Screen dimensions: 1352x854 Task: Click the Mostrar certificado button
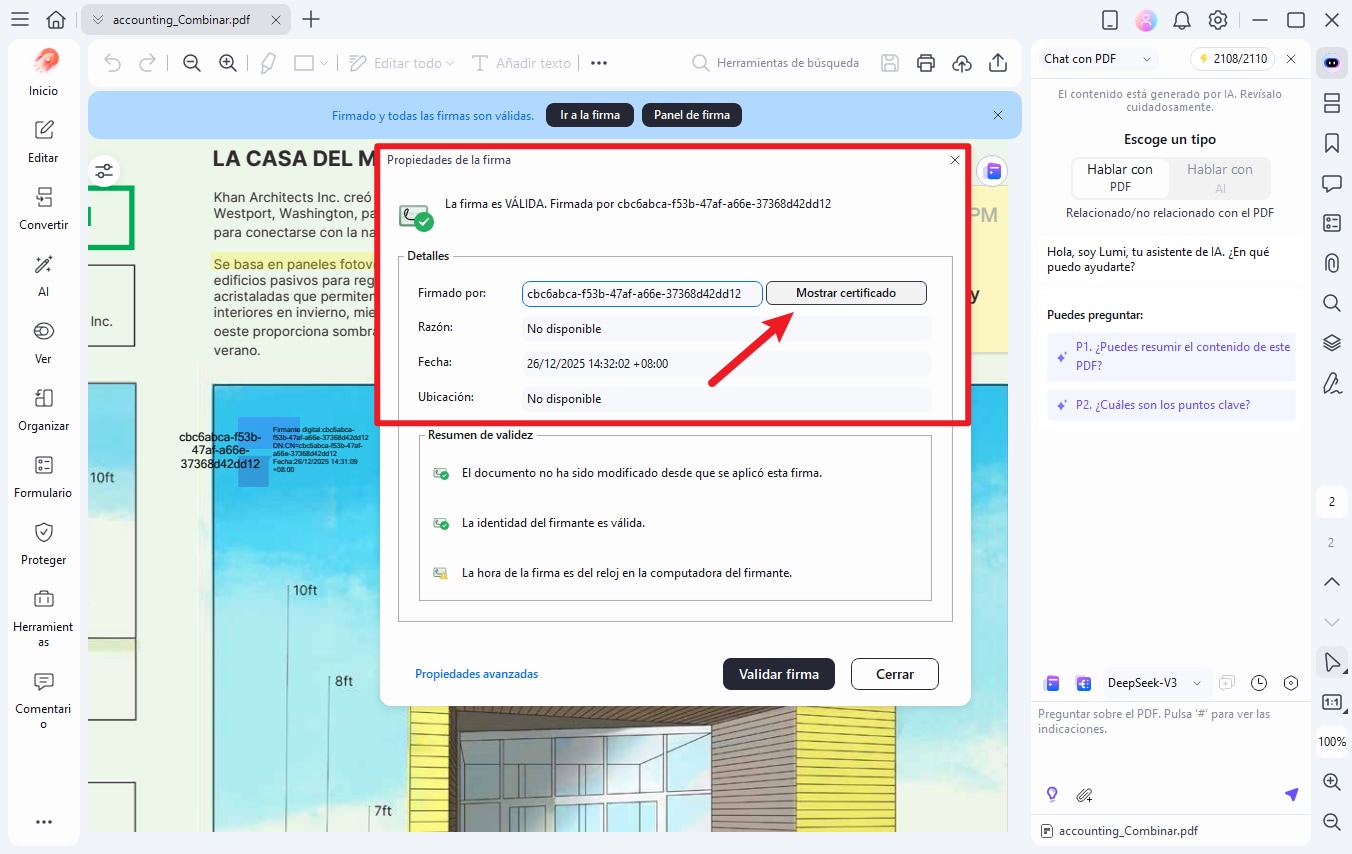pos(845,292)
